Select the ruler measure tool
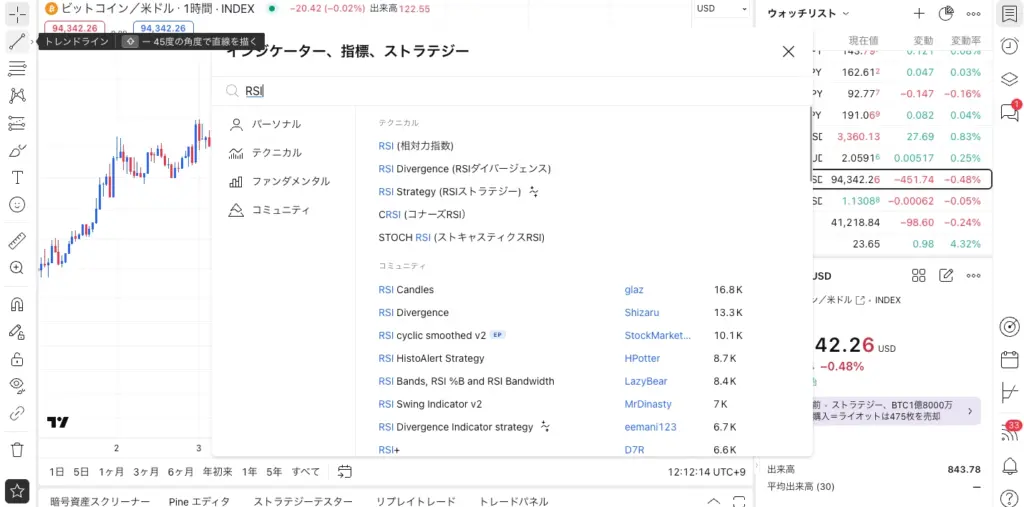The image size is (1024, 507). coord(18,240)
